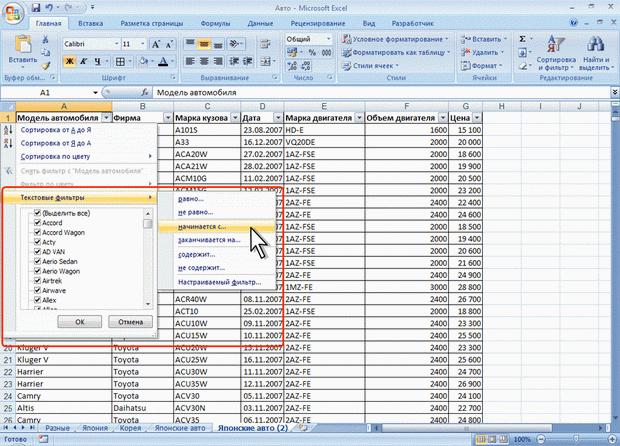Uncheck the Acty checkbox
The width and height of the screenshot is (620, 446).
(38, 242)
